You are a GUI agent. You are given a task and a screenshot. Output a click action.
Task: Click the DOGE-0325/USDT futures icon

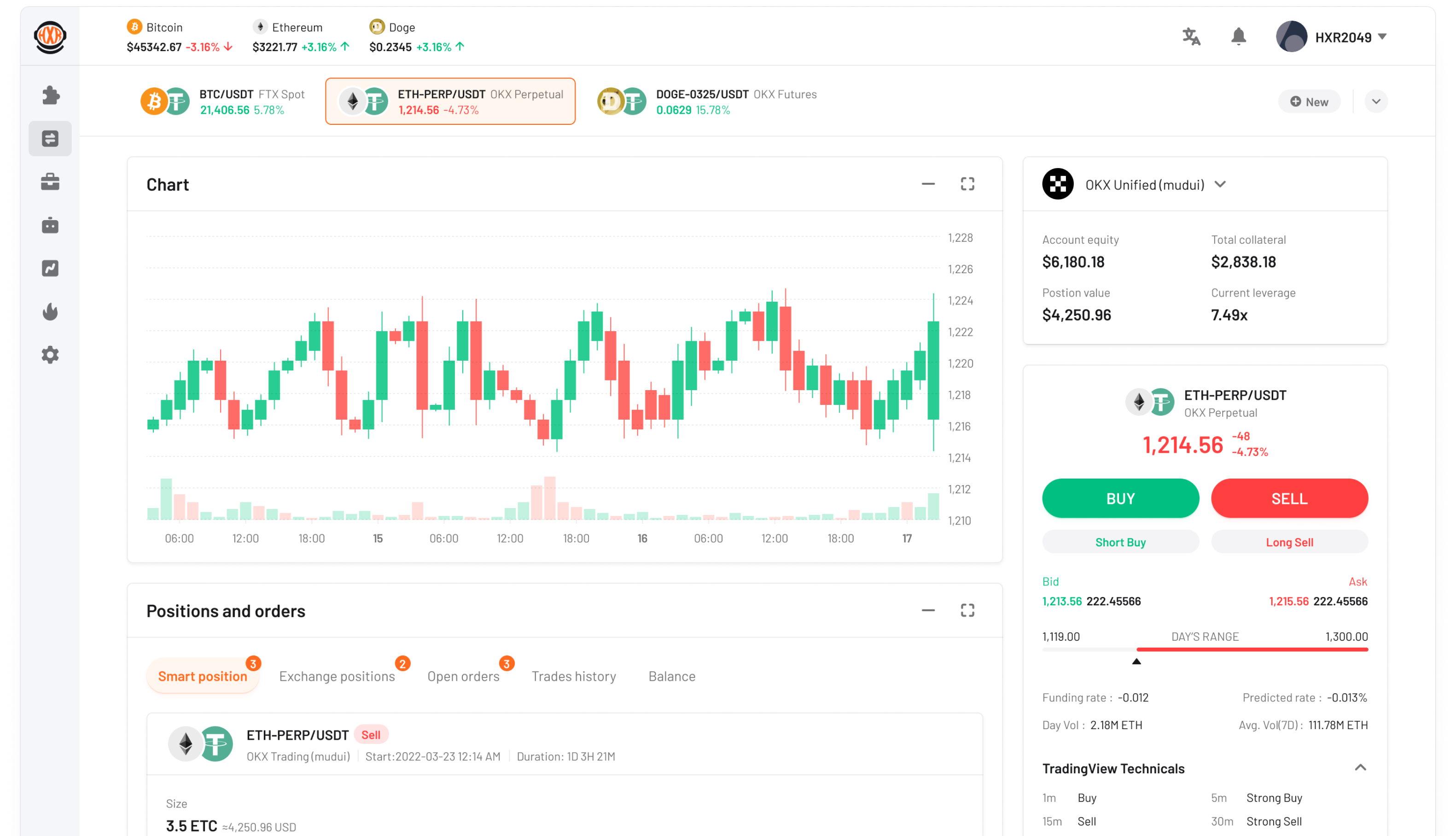click(622, 101)
